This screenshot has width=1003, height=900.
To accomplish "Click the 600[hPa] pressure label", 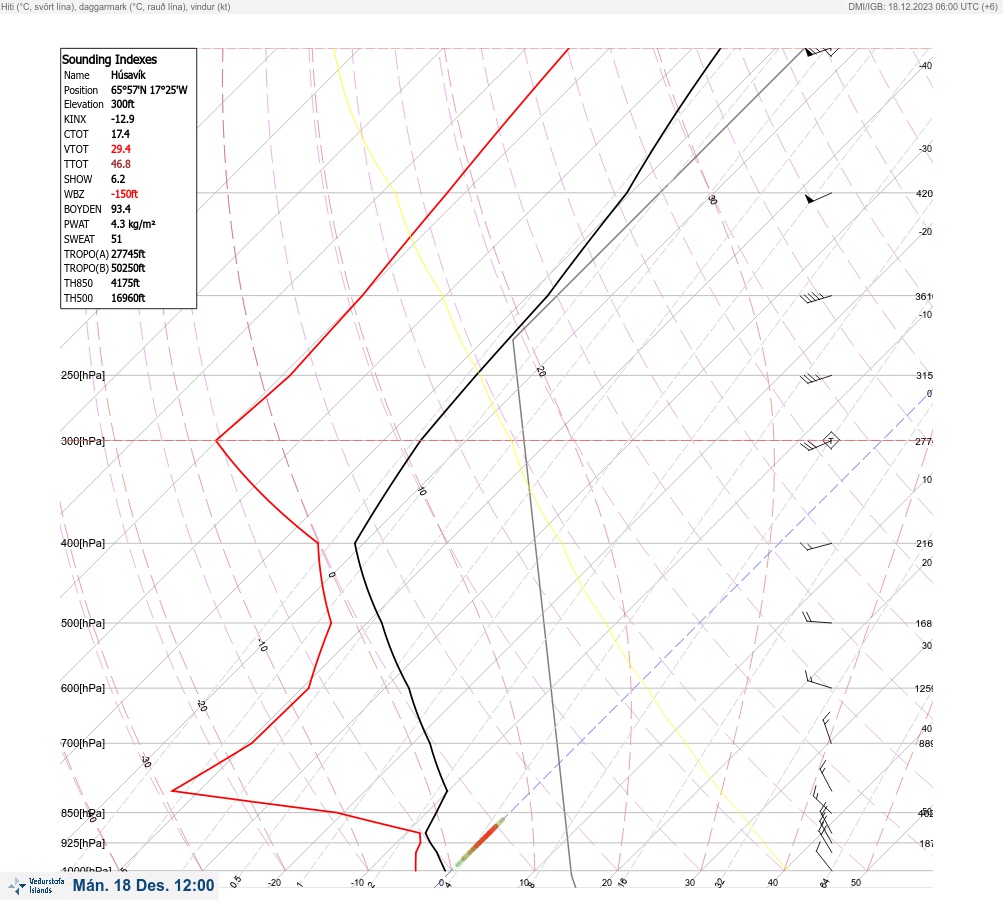I will pos(83,688).
